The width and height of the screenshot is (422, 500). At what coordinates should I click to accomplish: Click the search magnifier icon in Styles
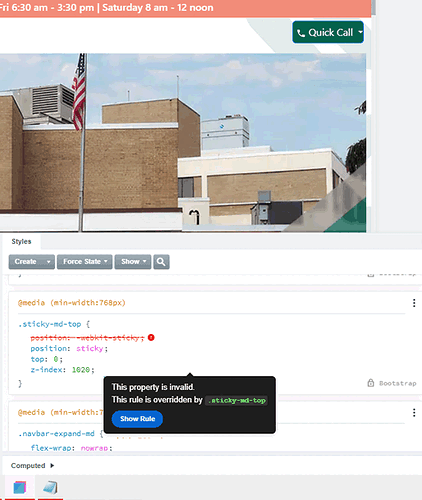point(161,262)
